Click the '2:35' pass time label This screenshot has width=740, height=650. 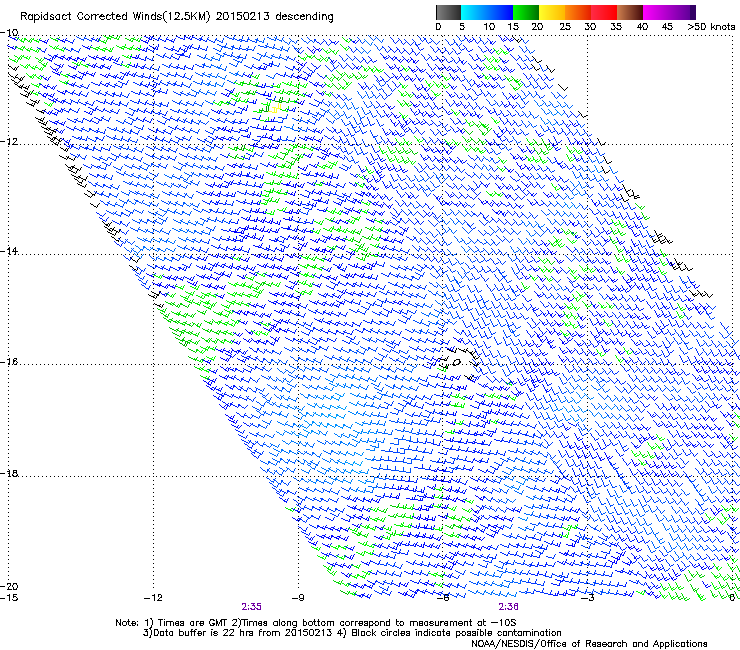click(x=251, y=607)
